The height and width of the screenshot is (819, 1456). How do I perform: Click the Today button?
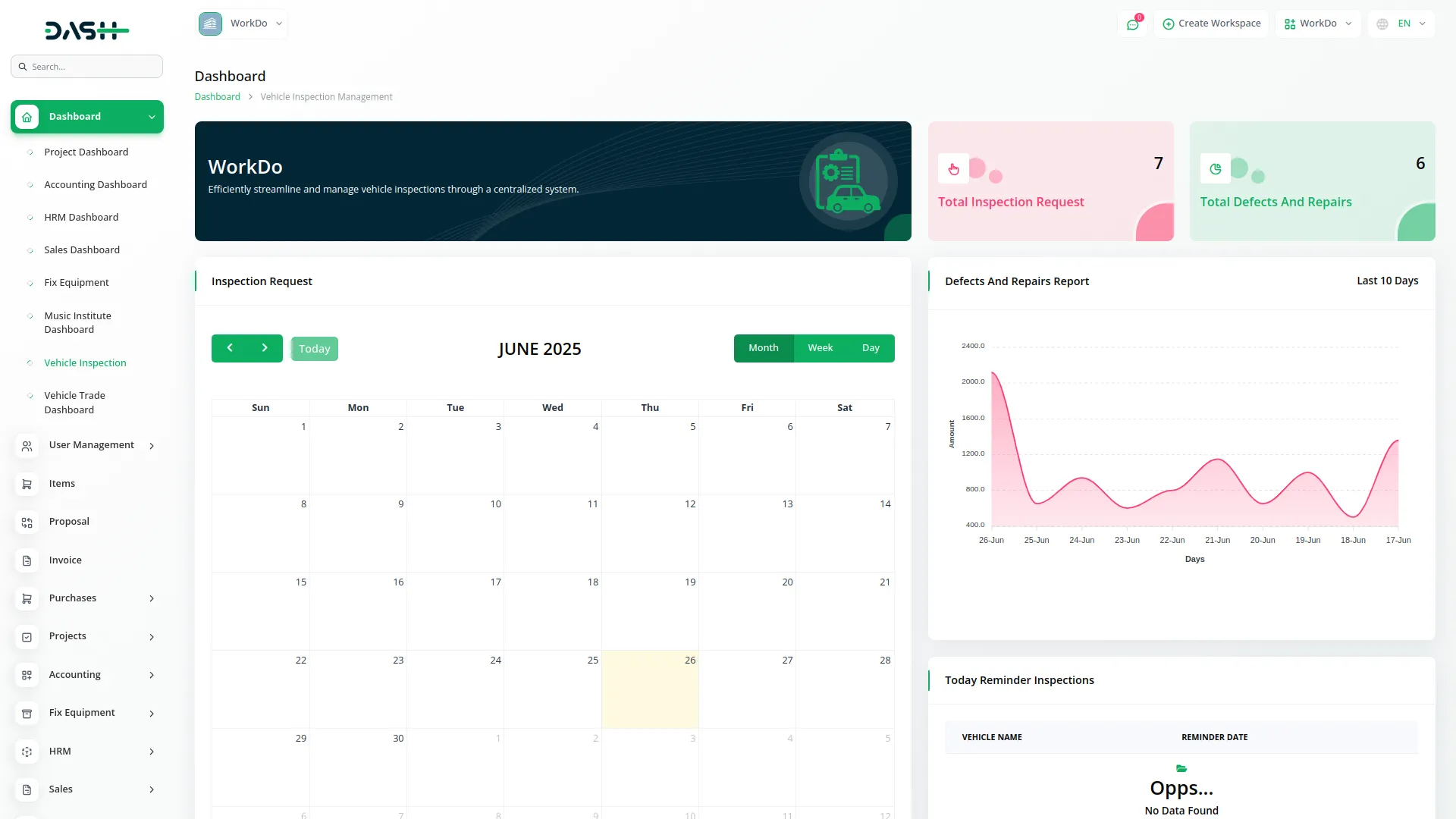314,349
